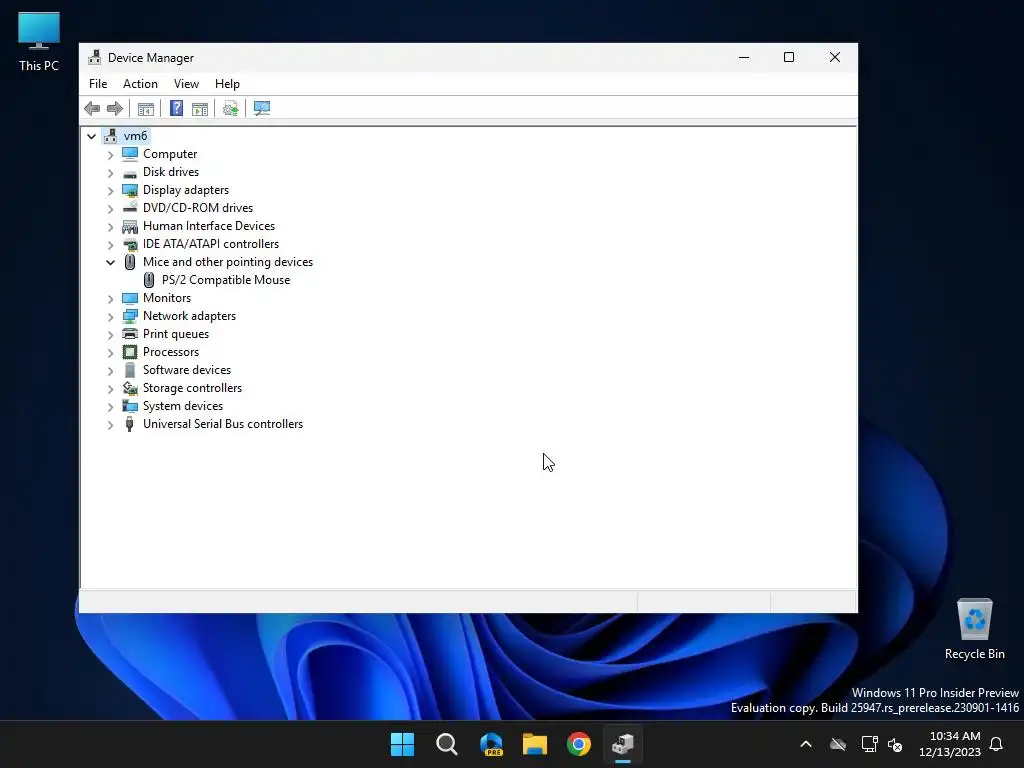Show hidden system tray icons
The height and width of the screenshot is (768, 1024).
tap(806, 744)
